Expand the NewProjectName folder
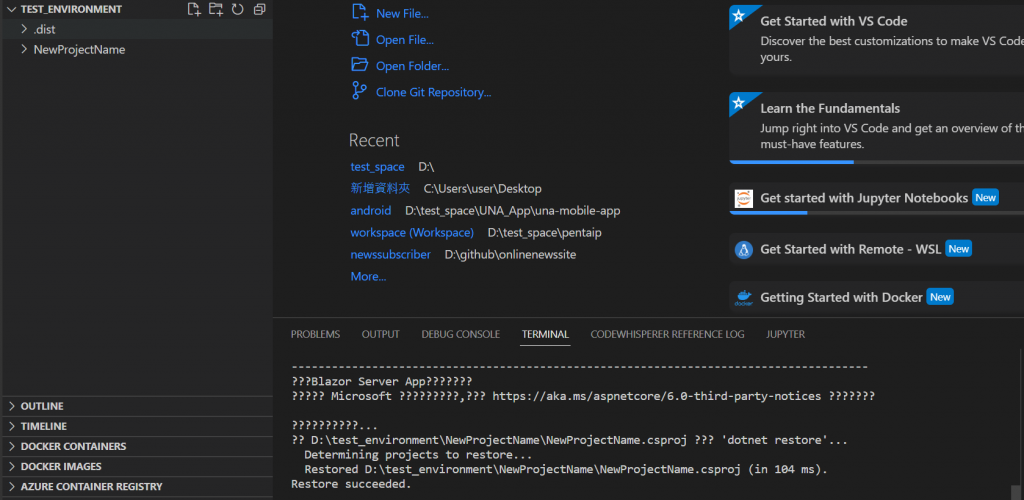 24,49
